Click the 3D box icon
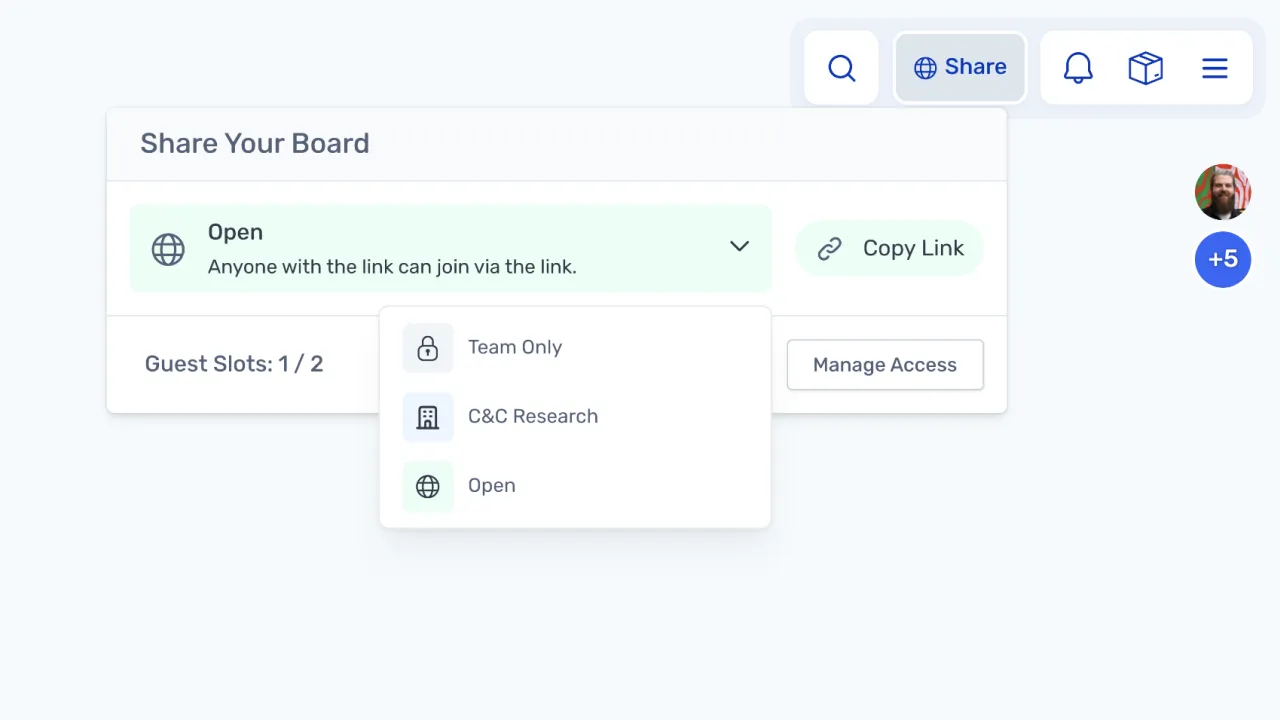Screen dimensions: 1280x720 pos(1145,68)
